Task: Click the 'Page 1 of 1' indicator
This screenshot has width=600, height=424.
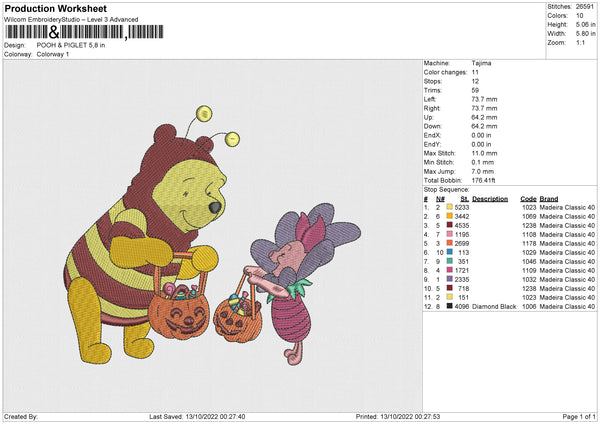Action: (579, 417)
